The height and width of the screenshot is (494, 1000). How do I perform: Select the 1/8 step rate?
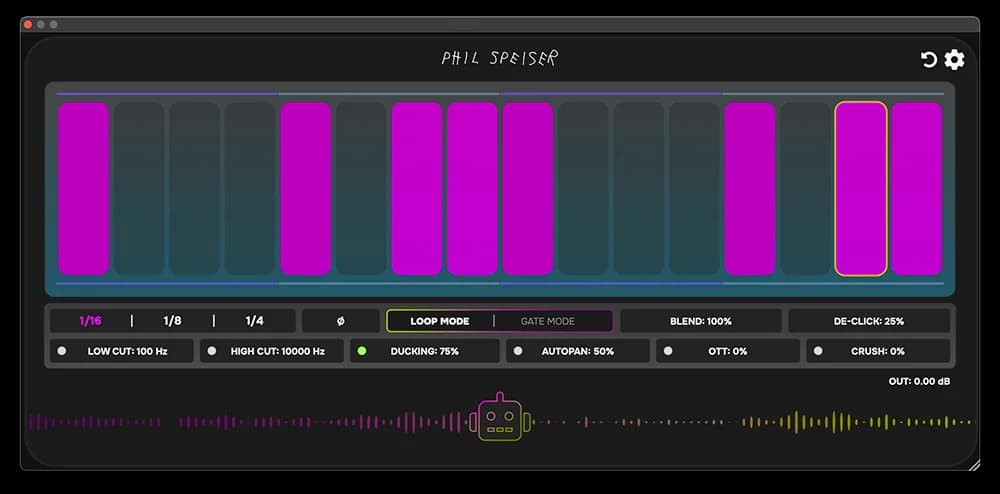coord(172,321)
